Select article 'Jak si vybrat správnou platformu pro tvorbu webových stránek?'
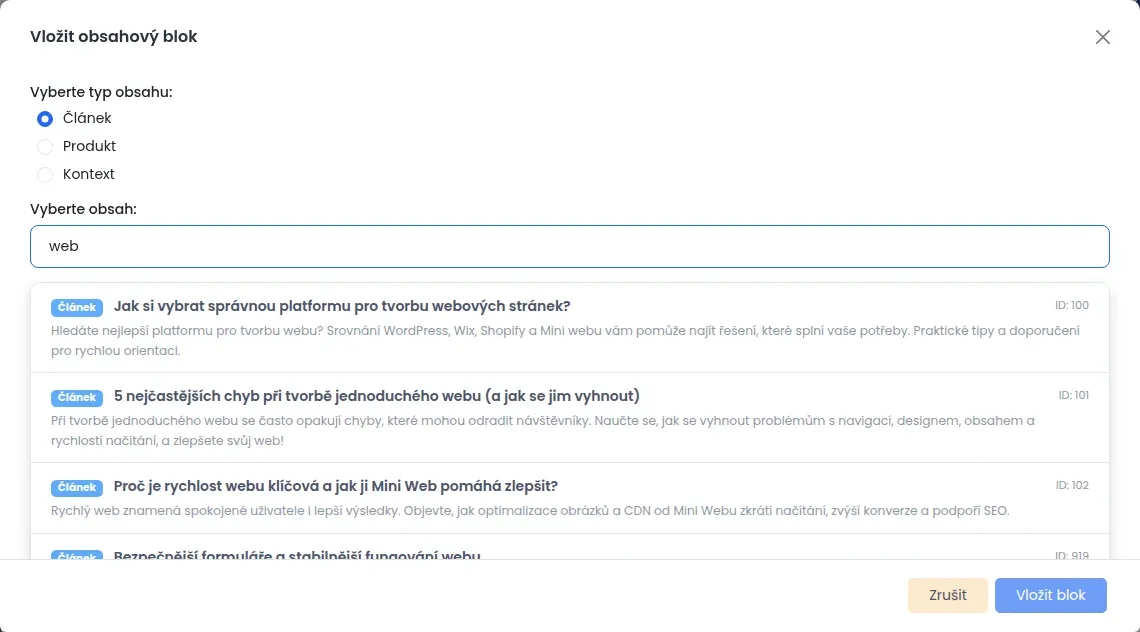 pyautogui.click(x=569, y=328)
